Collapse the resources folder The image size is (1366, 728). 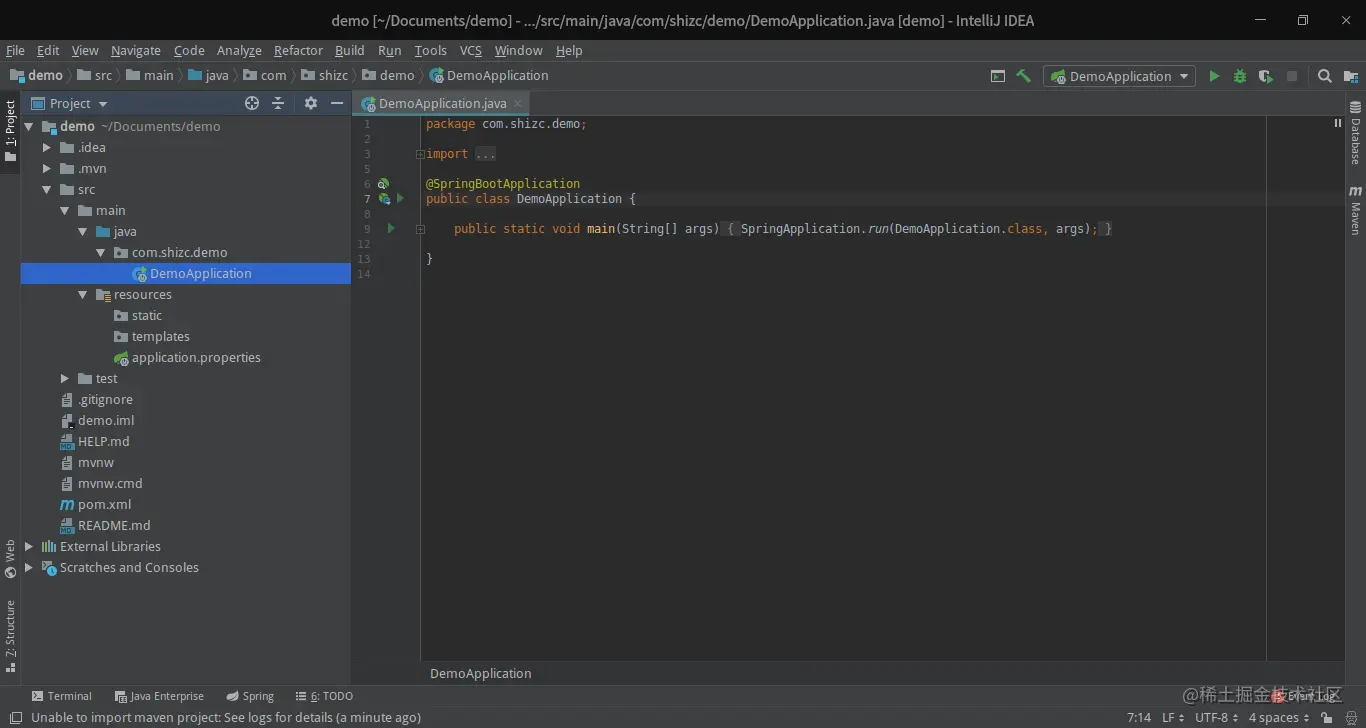click(83, 295)
